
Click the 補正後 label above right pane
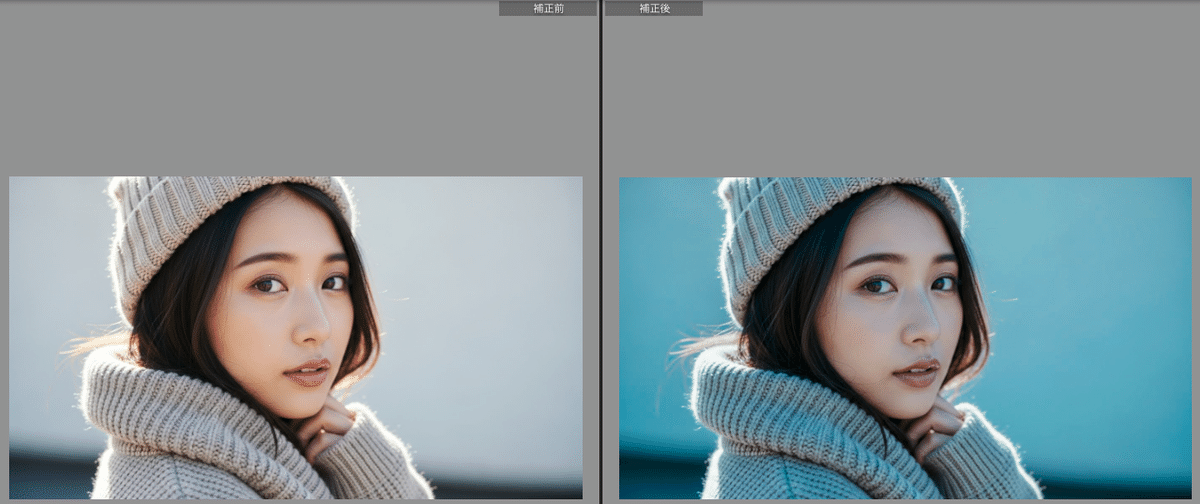(653, 8)
